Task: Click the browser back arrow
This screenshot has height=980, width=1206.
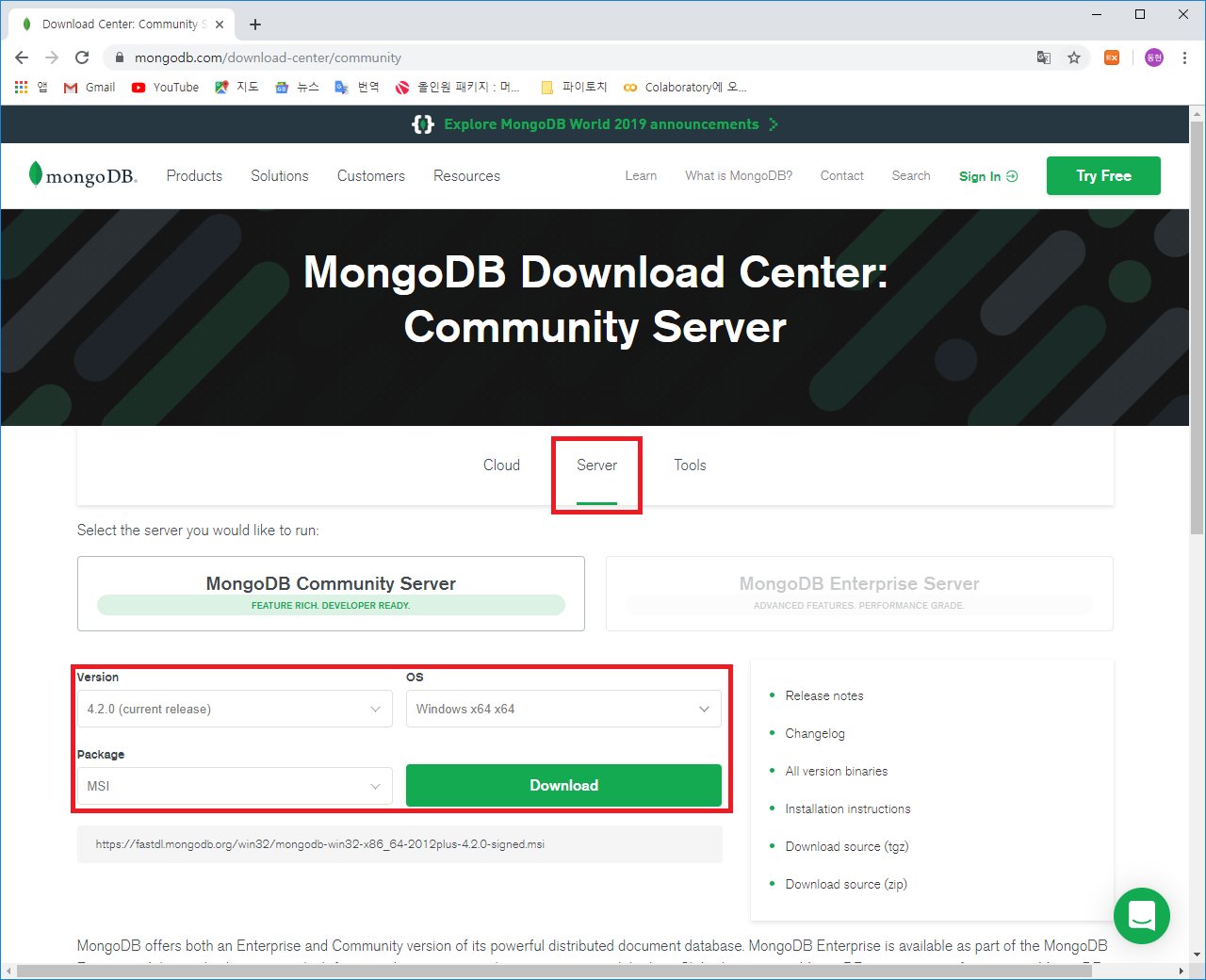Action: tap(22, 57)
